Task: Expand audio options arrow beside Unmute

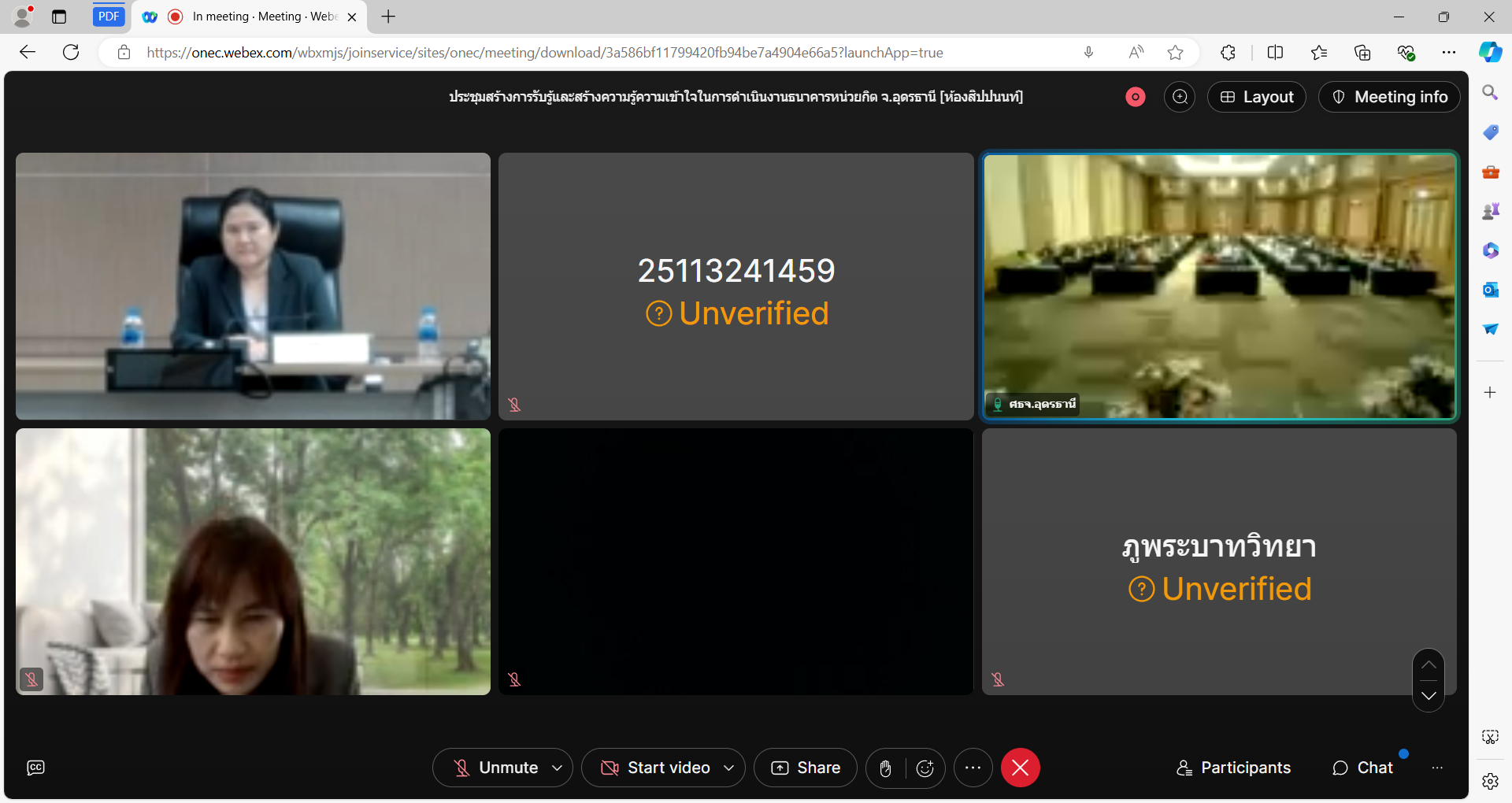Action: point(558,768)
